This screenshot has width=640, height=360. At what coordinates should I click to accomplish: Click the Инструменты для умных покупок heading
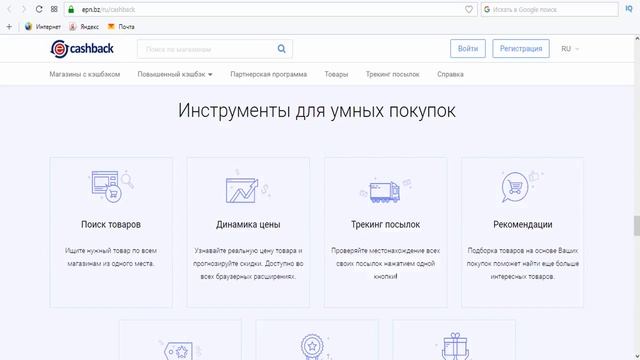[x=317, y=111]
